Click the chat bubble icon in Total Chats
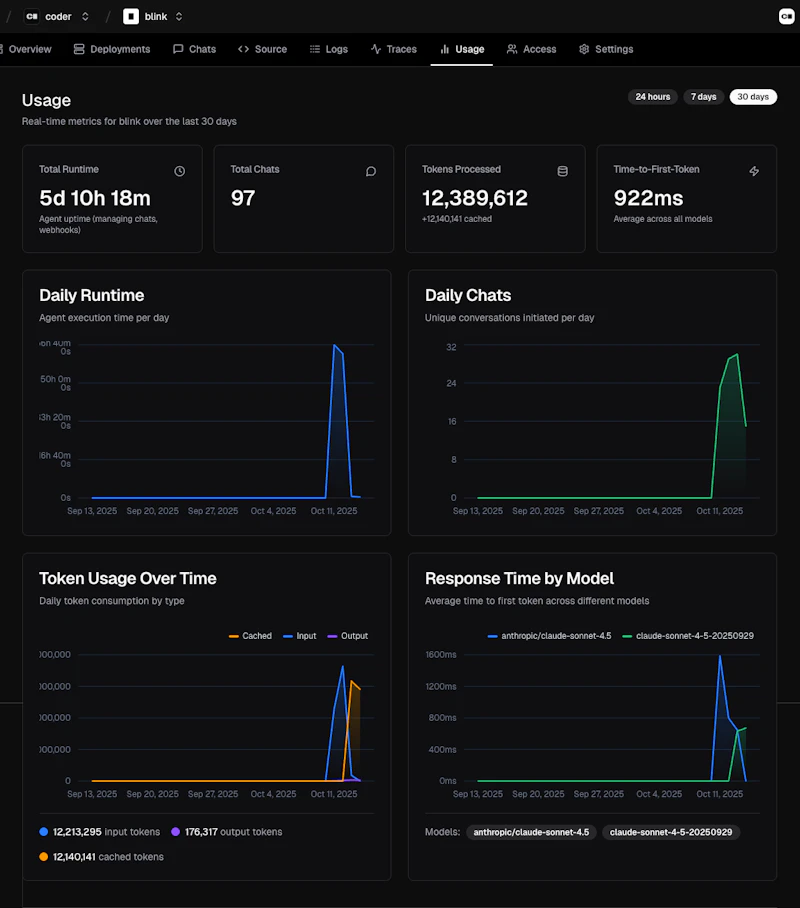 click(371, 171)
